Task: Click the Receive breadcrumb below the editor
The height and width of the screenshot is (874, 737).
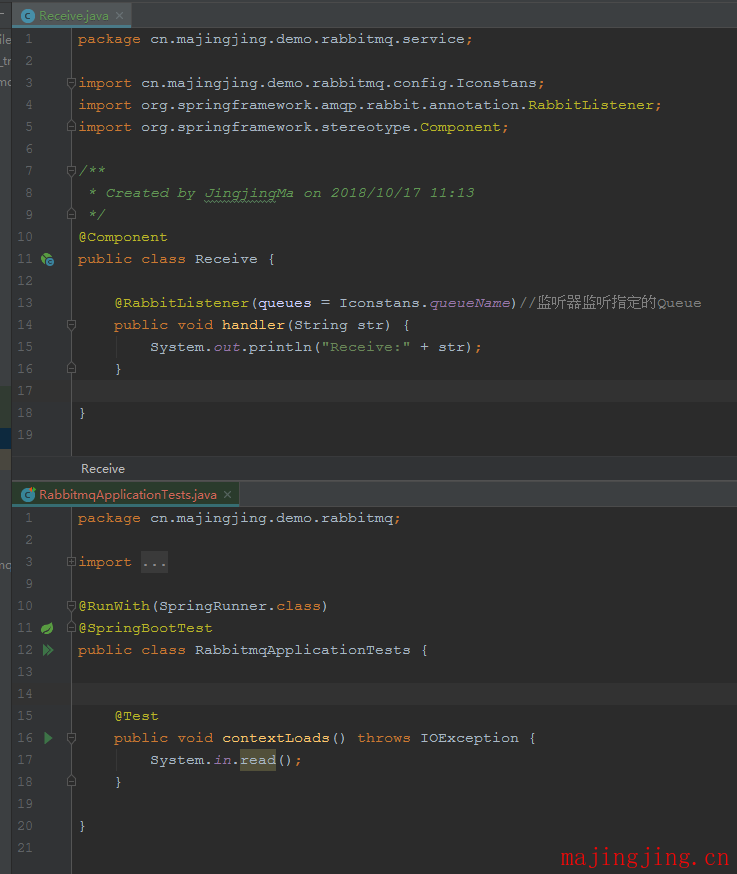Action: [103, 469]
